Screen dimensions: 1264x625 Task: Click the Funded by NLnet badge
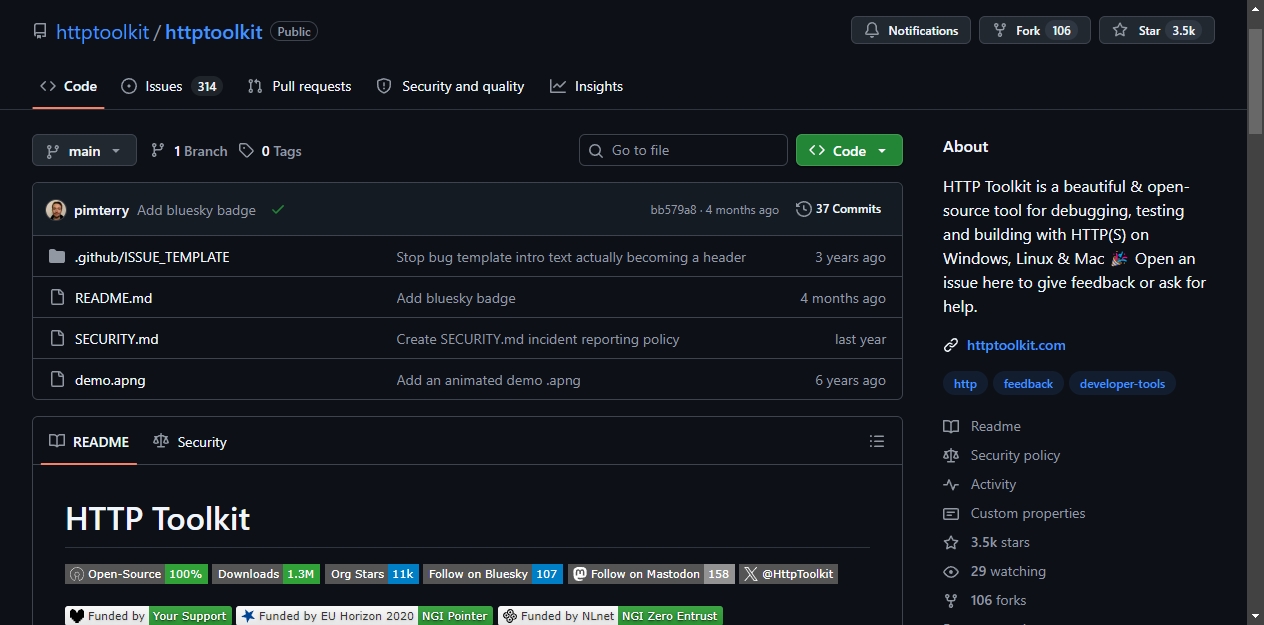610,615
